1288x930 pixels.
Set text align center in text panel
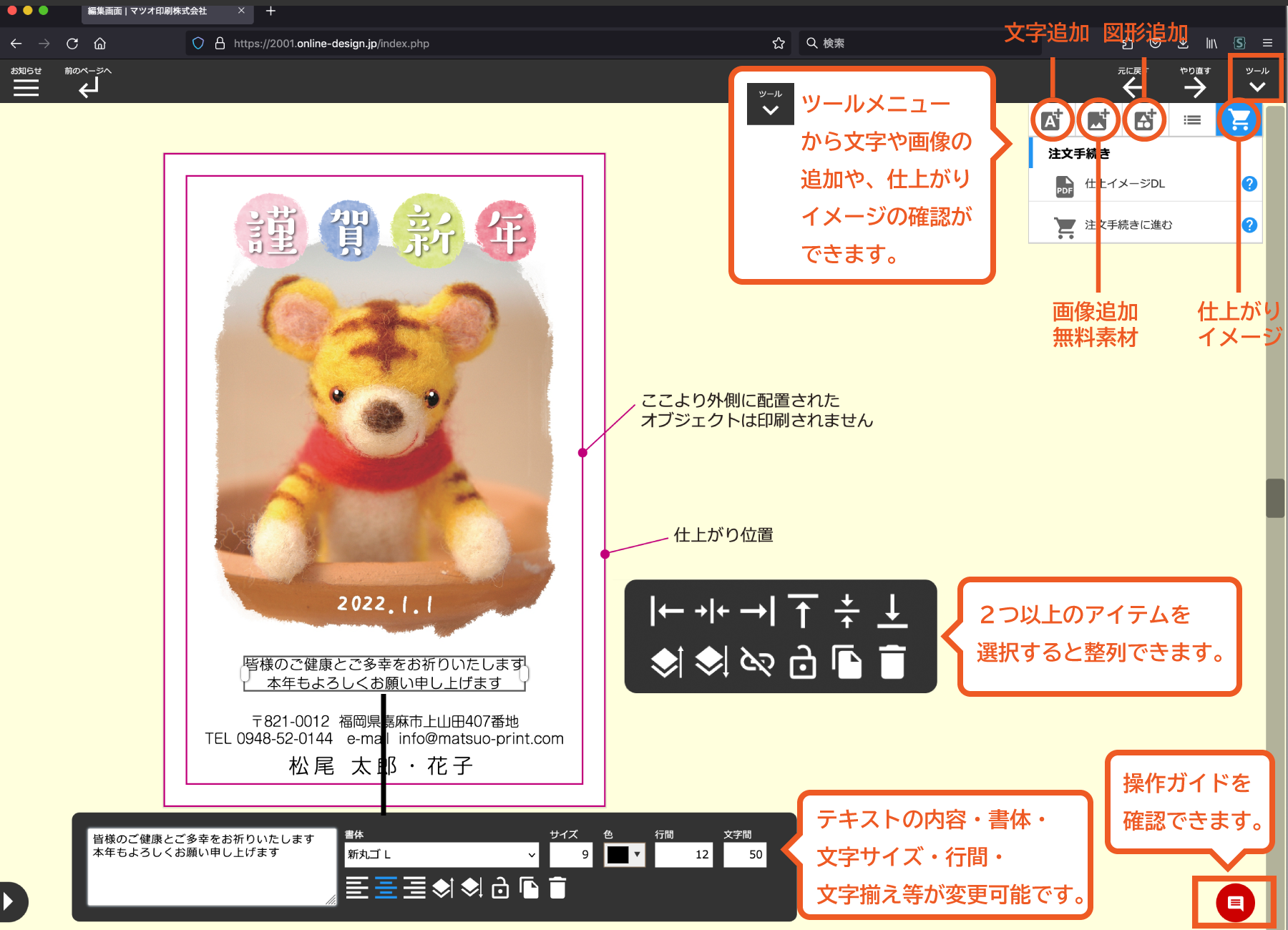(386, 888)
